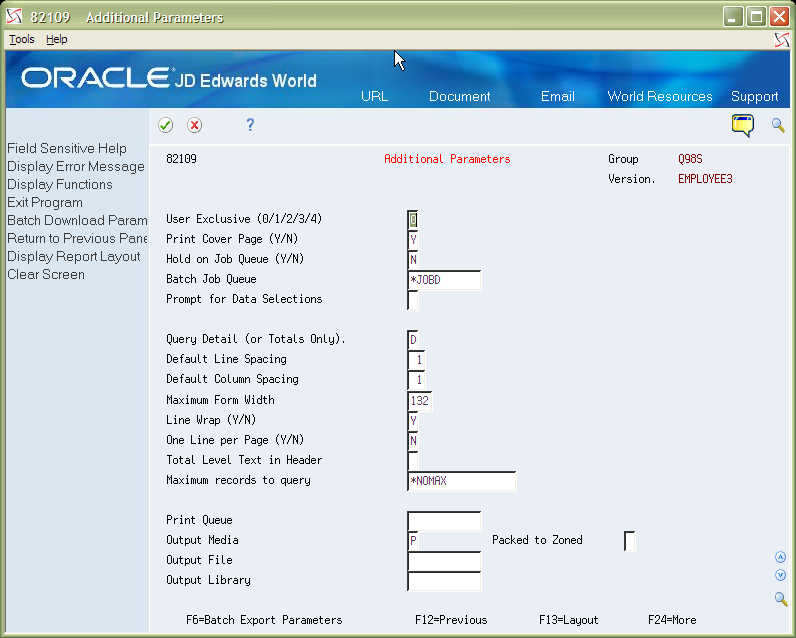Select Clear Screen in sidebar

coord(46,275)
